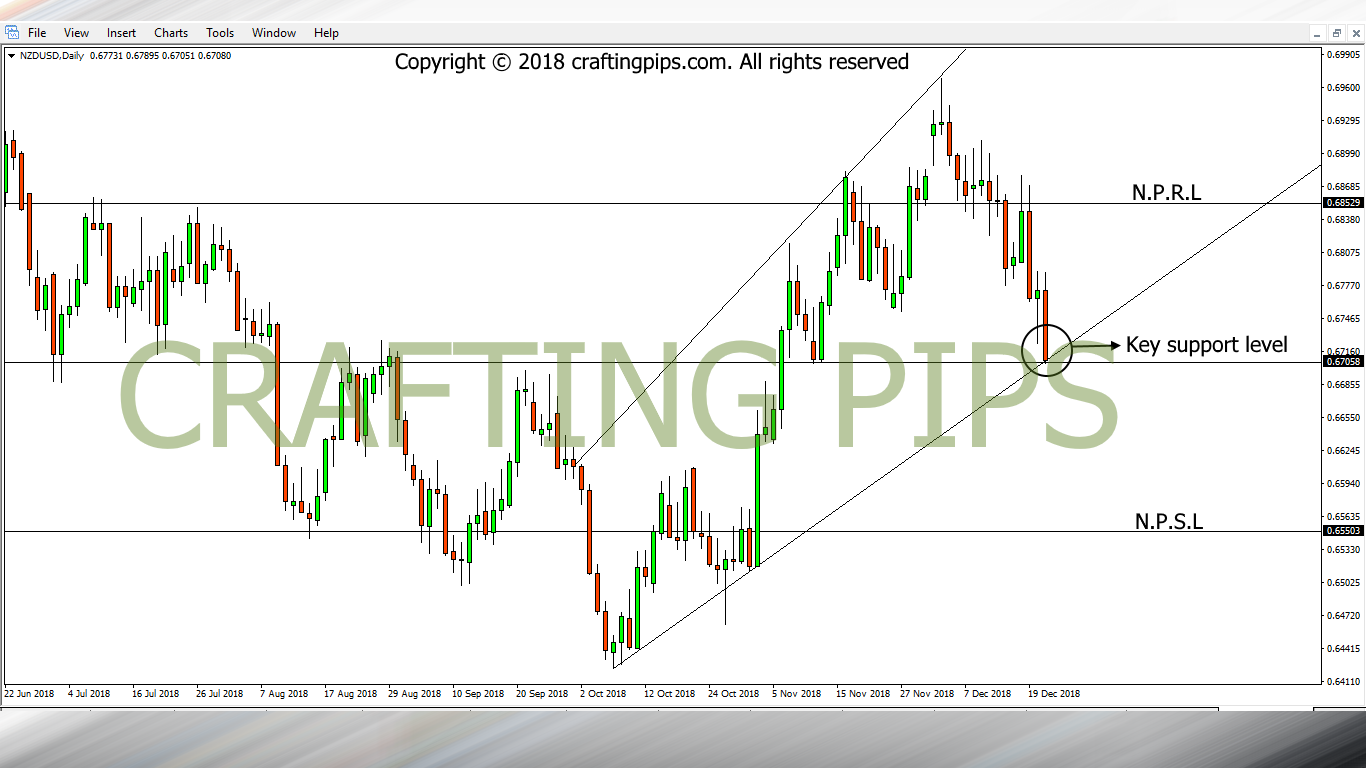Click the 7 Aug 2018 date label
The image size is (1366, 768).
tap(285, 693)
